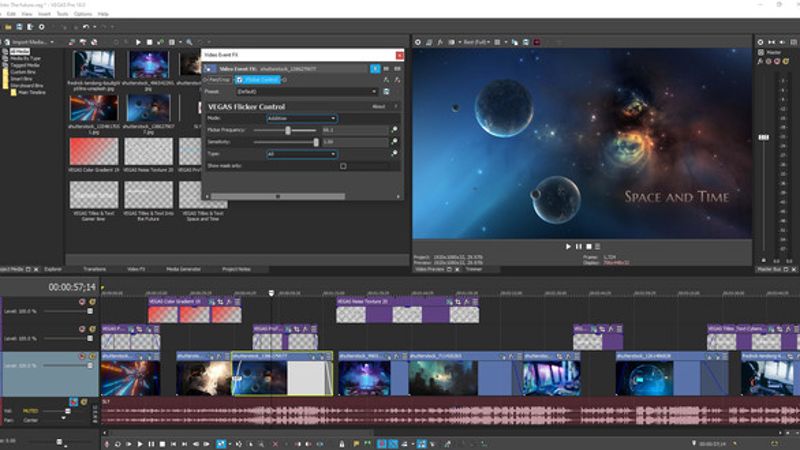This screenshot has width=800, height=450.
Task: Save the current preset with the disk icon
Action: click(386, 92)
